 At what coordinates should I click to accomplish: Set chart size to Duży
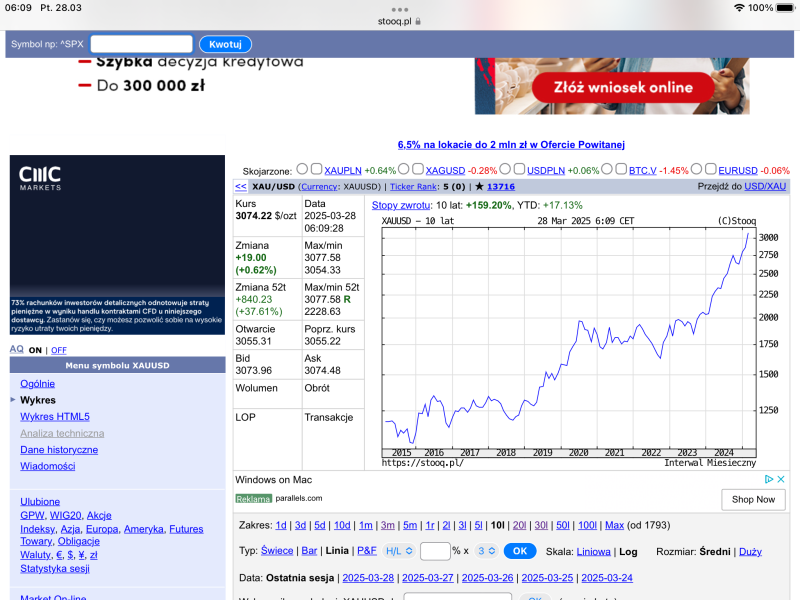[750, 552]
